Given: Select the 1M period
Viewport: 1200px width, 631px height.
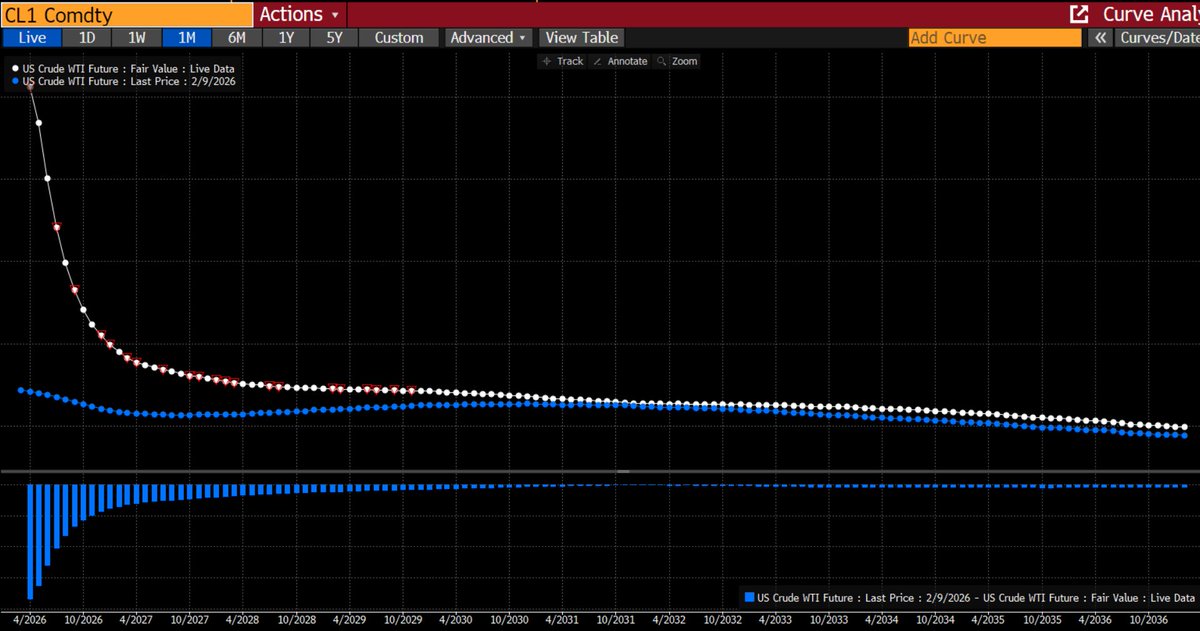Looking at the screenshot, I should (x=187, y=37).
